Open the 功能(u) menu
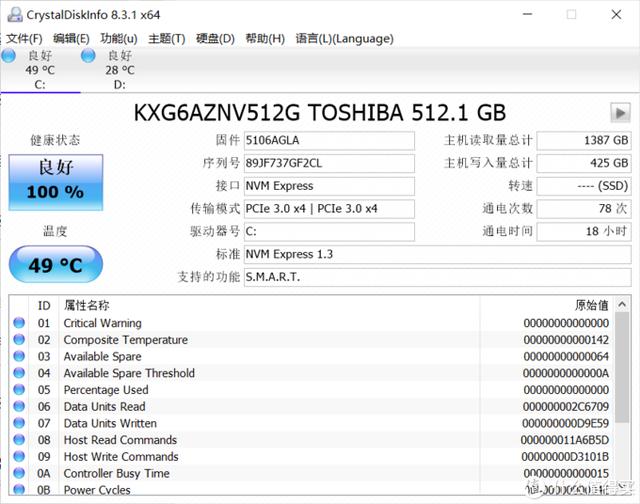This screenshot has width=640, height=504. (119, 38)
